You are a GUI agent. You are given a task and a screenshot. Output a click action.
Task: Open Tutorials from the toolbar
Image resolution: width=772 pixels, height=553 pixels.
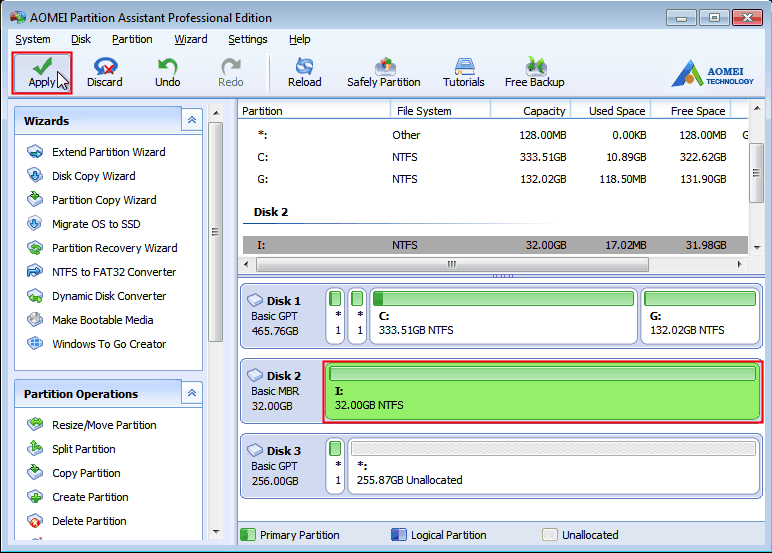[463, 71]
